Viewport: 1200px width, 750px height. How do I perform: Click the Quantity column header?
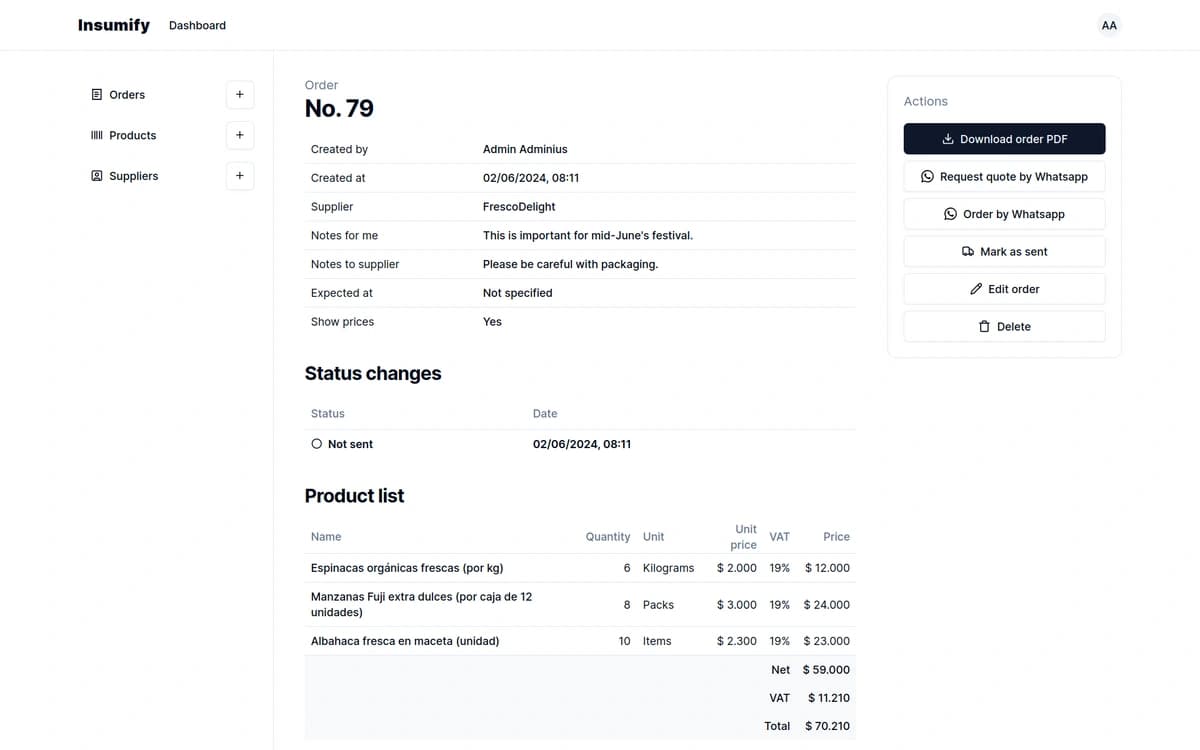(608, 537)
